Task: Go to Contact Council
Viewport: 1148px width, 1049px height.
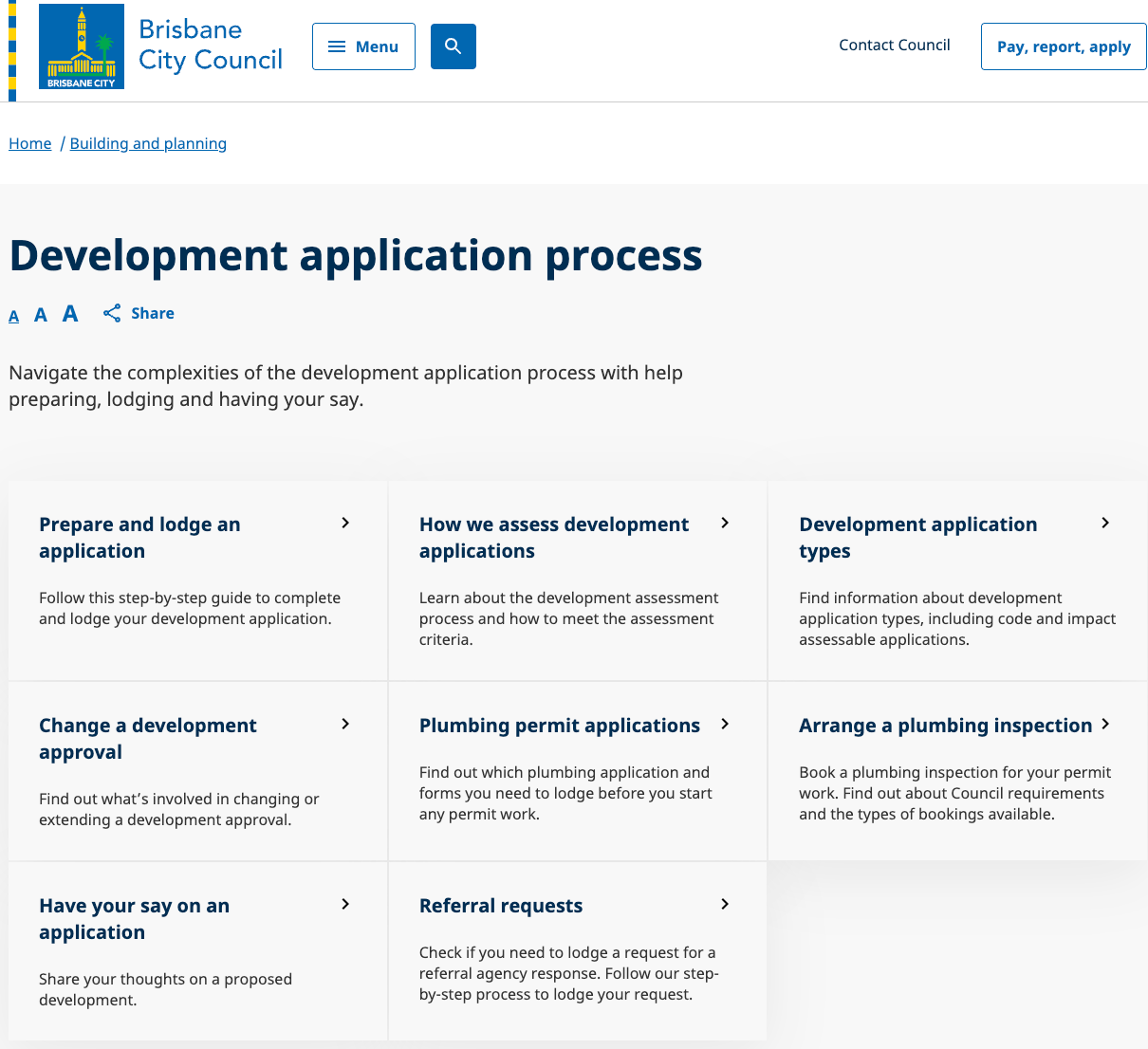Action: [894, 45]
